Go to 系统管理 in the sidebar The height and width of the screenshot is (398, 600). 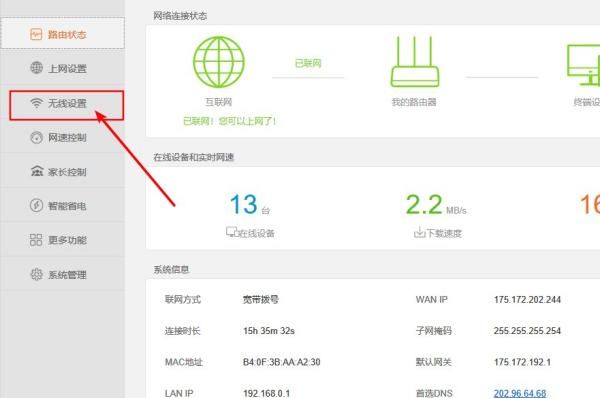pyautogui.click(x=63, y=274)
